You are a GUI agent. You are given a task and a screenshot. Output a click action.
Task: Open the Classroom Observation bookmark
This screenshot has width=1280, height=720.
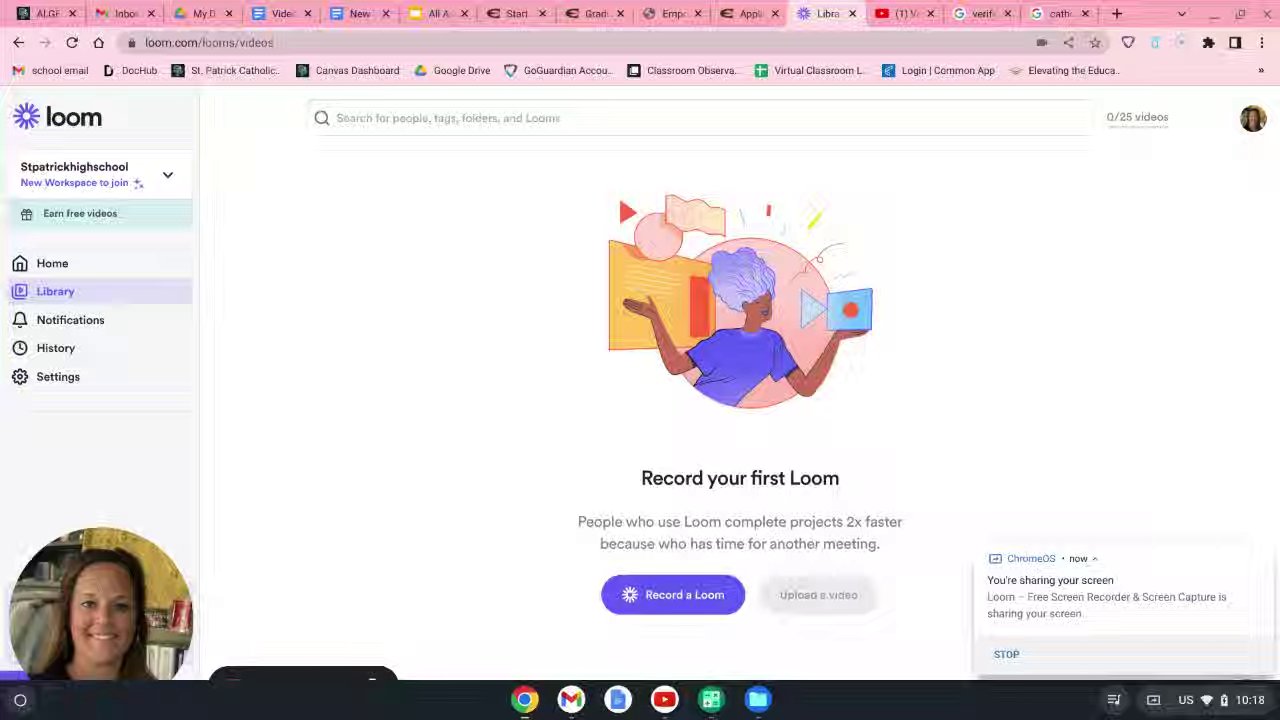click(683, 71)
